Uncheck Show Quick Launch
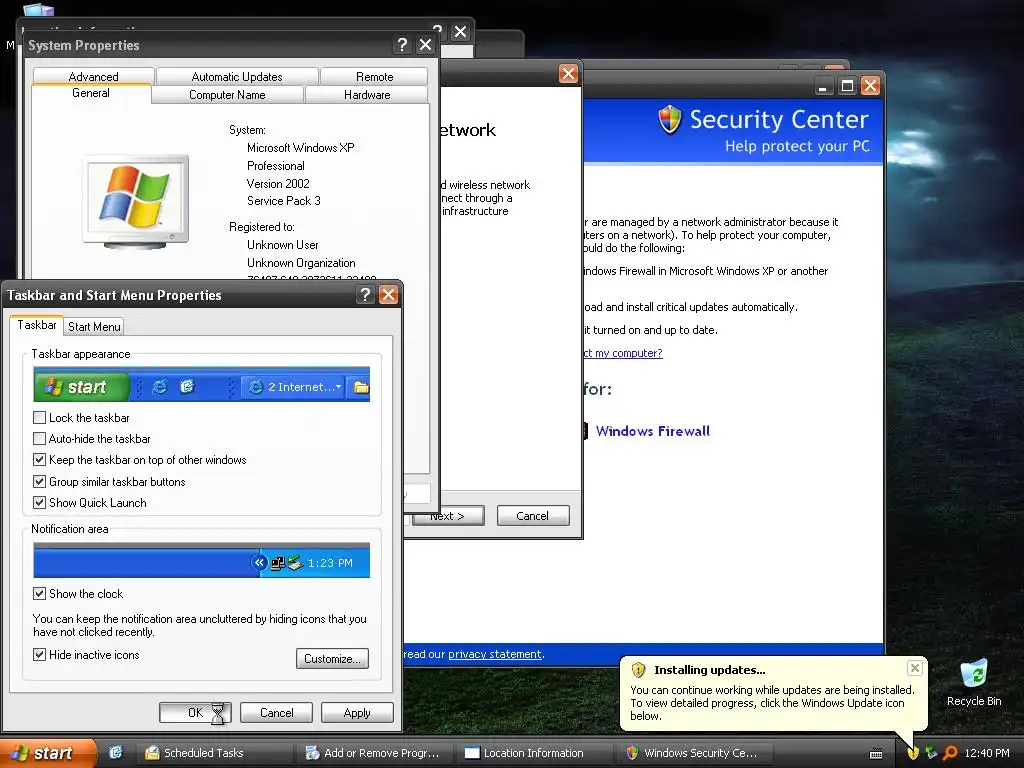Screen dimensions: 1024x768 pyautogui.click(x=39, y=503)
